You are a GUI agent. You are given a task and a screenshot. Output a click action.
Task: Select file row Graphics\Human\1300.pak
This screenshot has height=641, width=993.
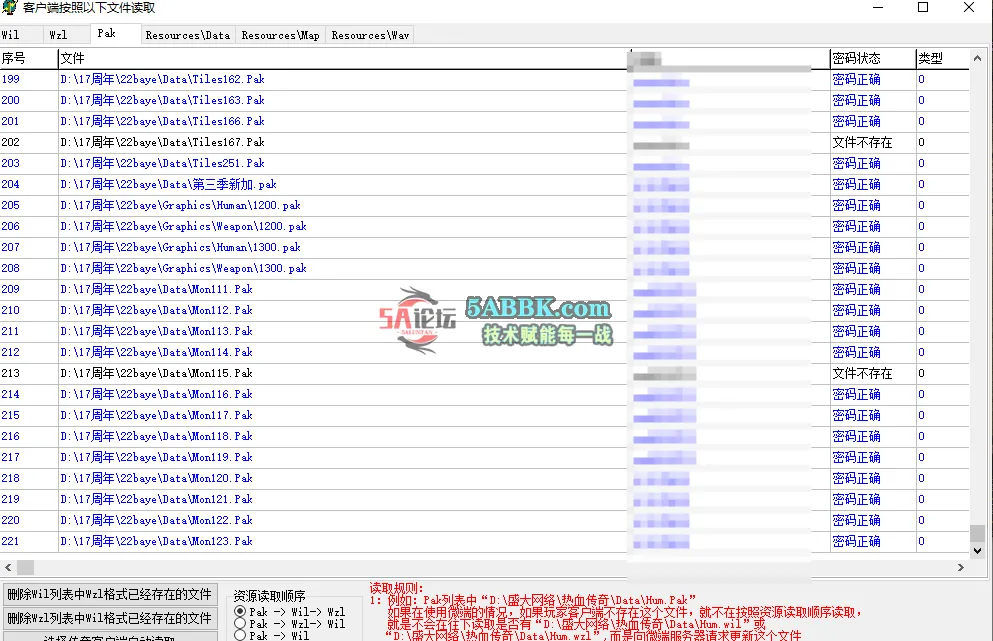click(484, 247)
